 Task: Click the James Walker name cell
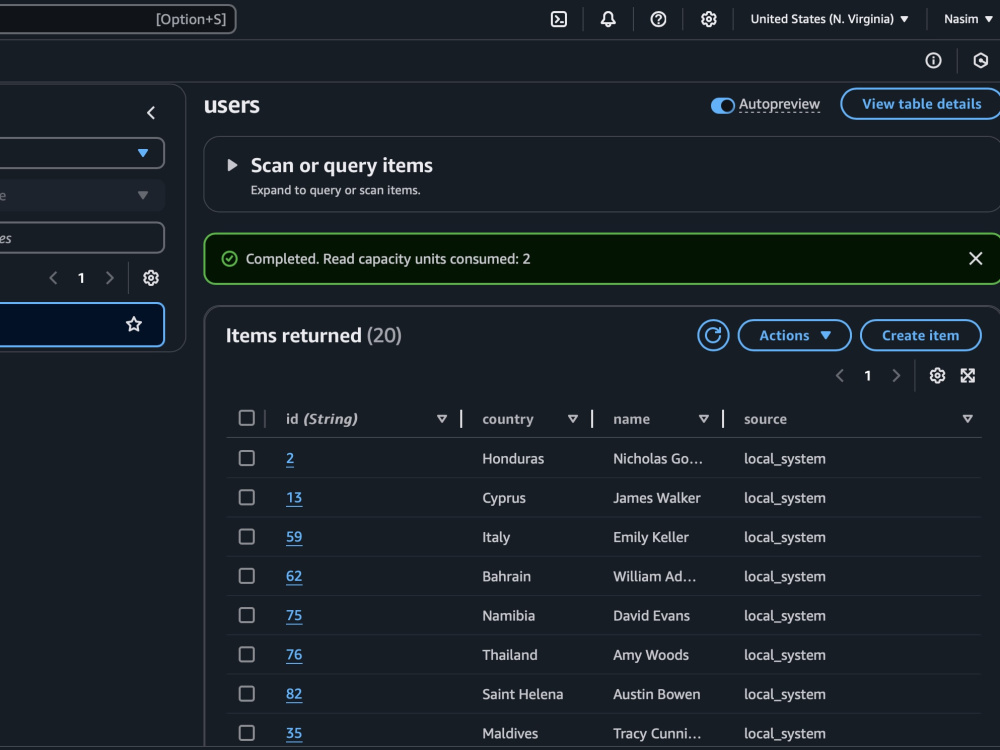coord(657,498)
